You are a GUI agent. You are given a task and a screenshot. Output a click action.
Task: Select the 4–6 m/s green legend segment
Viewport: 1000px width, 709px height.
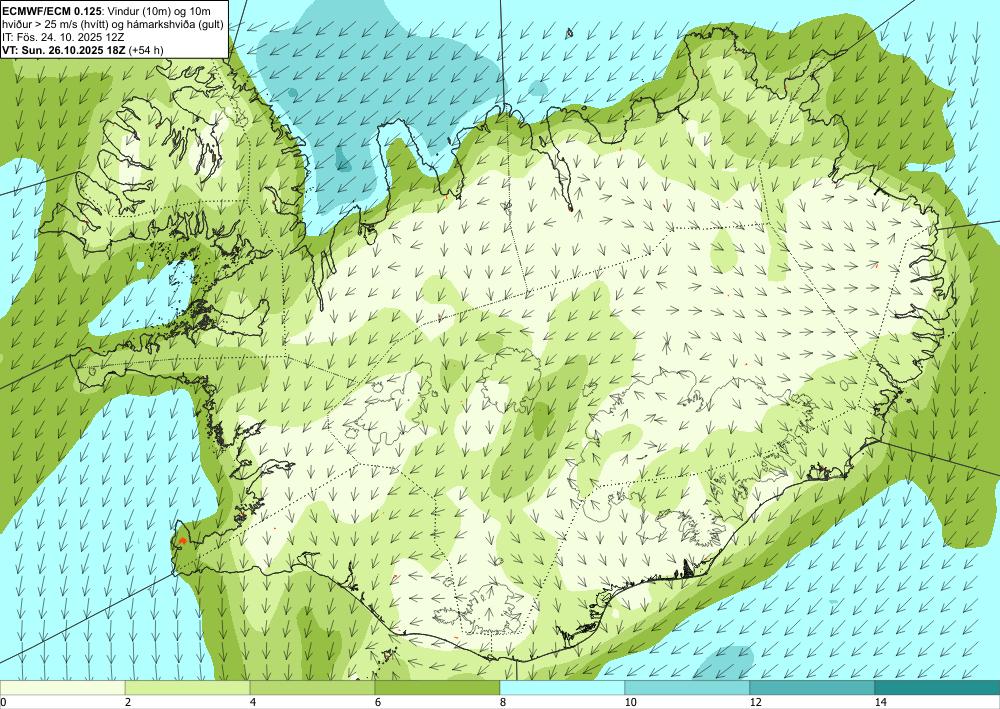click(312, 687)
